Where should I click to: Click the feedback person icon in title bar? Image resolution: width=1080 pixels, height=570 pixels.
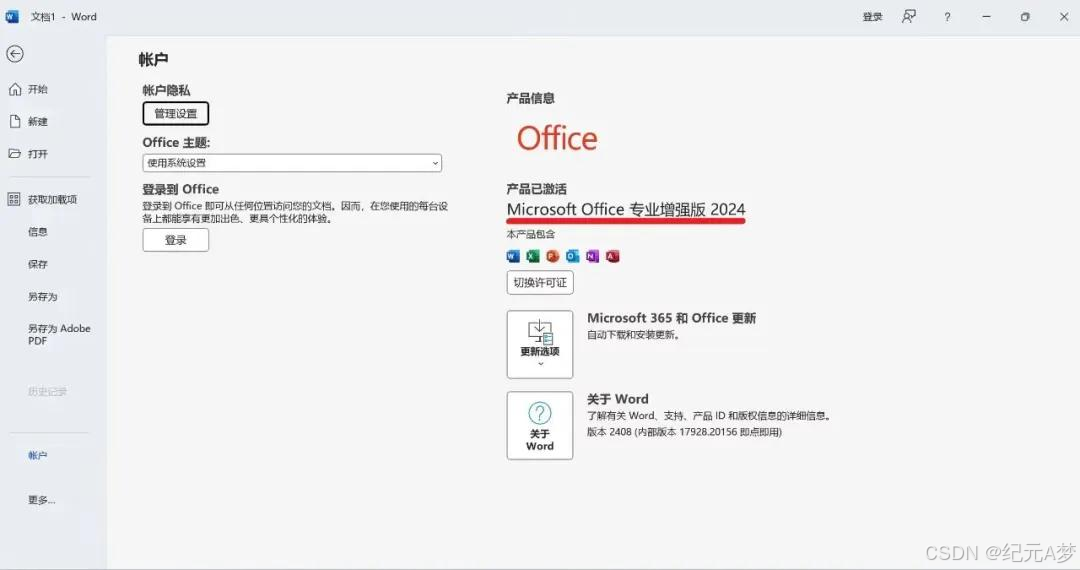(x=909, y=17)
